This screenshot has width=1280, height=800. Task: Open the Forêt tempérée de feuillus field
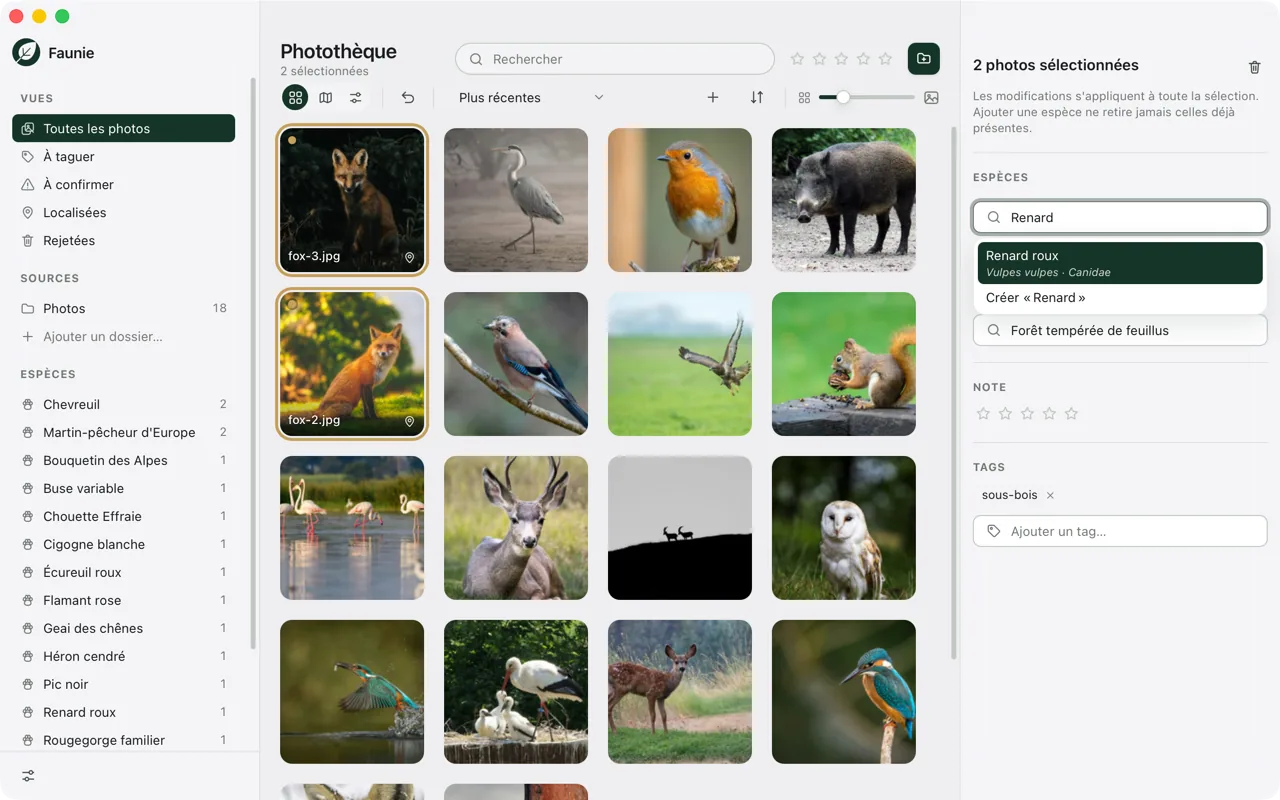[1120, 330]
